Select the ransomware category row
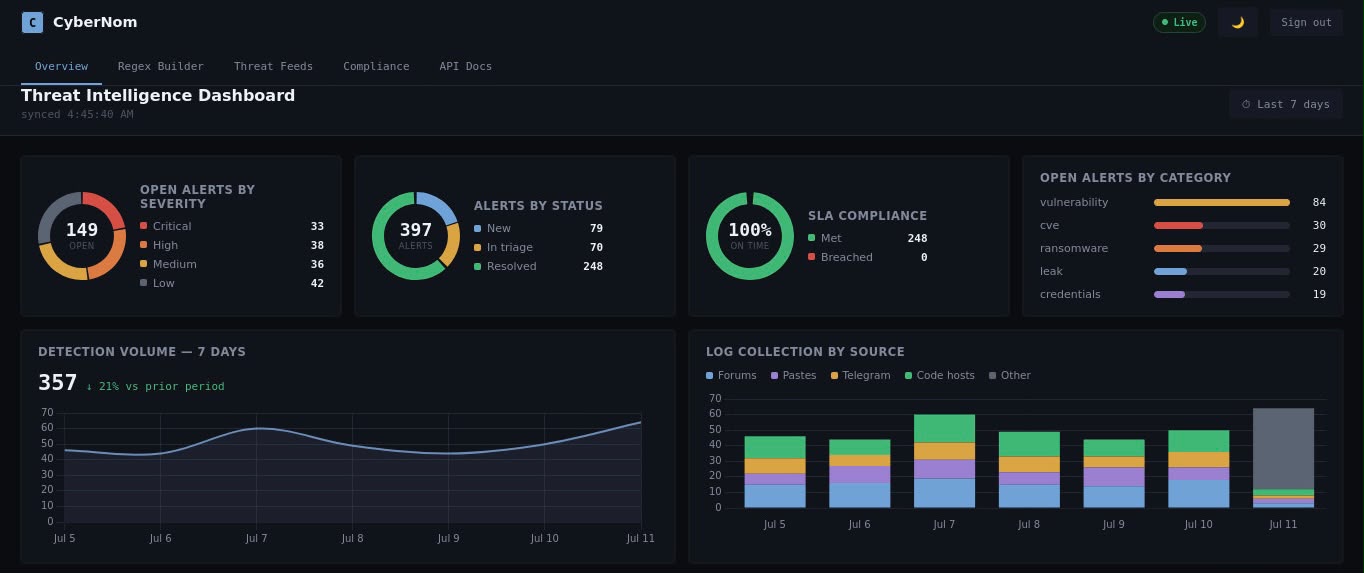 click(x=1183, y=248)
